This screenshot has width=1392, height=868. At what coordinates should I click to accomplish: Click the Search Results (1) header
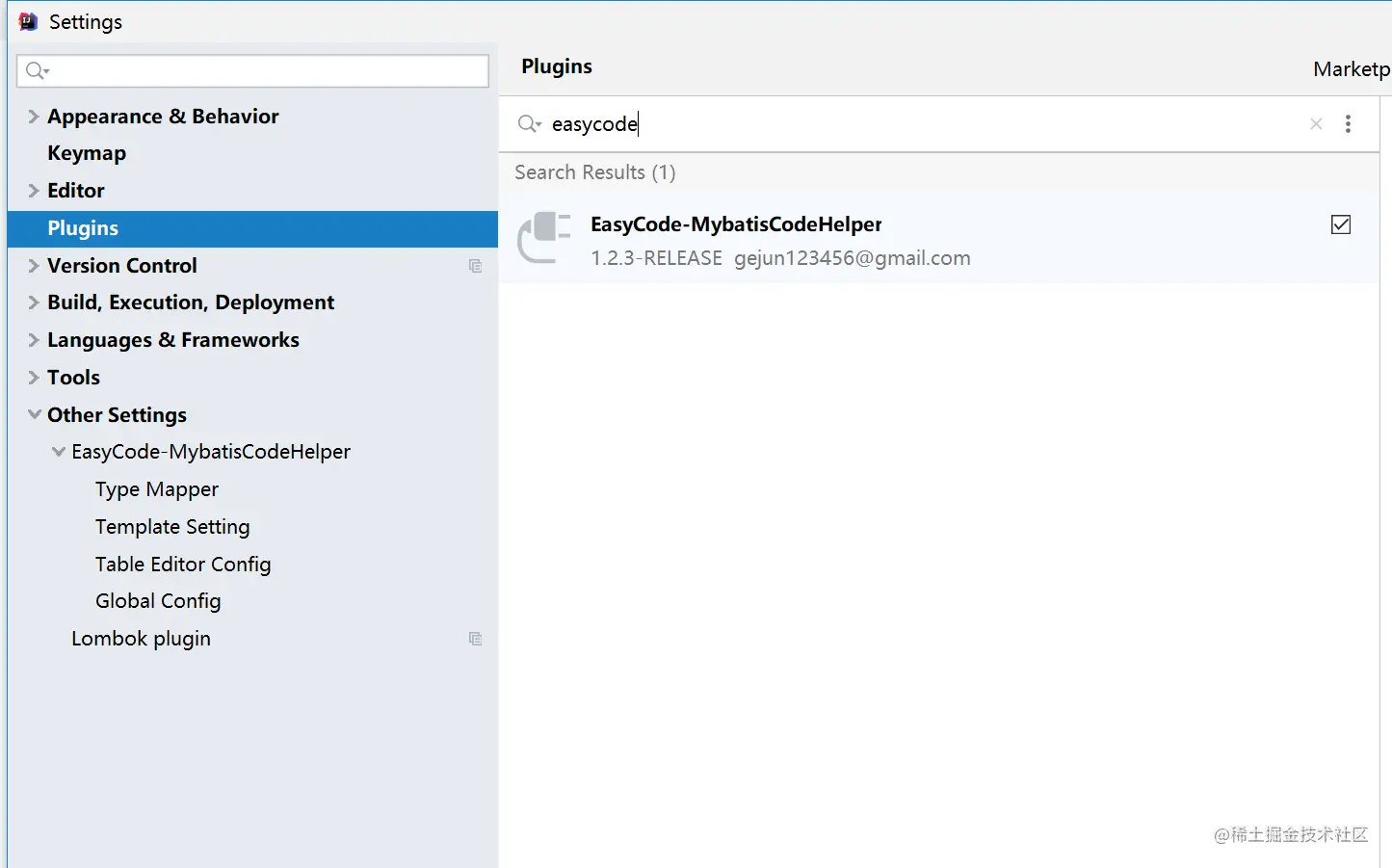[595, 172]
